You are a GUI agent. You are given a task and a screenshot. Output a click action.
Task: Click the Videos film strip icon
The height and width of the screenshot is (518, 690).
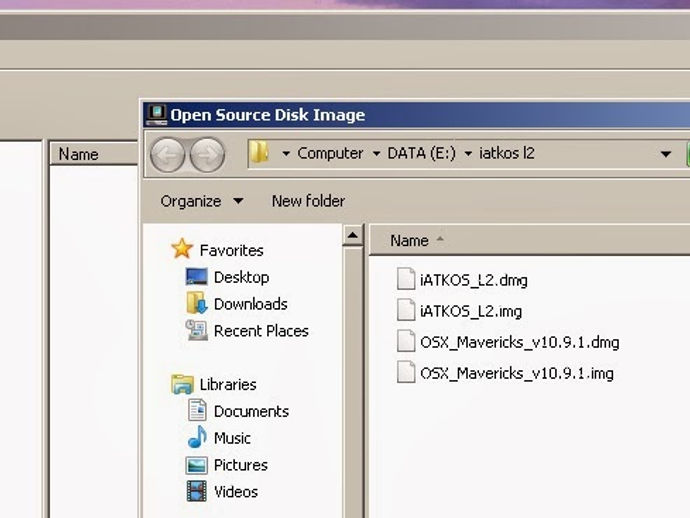[x=196, y=491]
